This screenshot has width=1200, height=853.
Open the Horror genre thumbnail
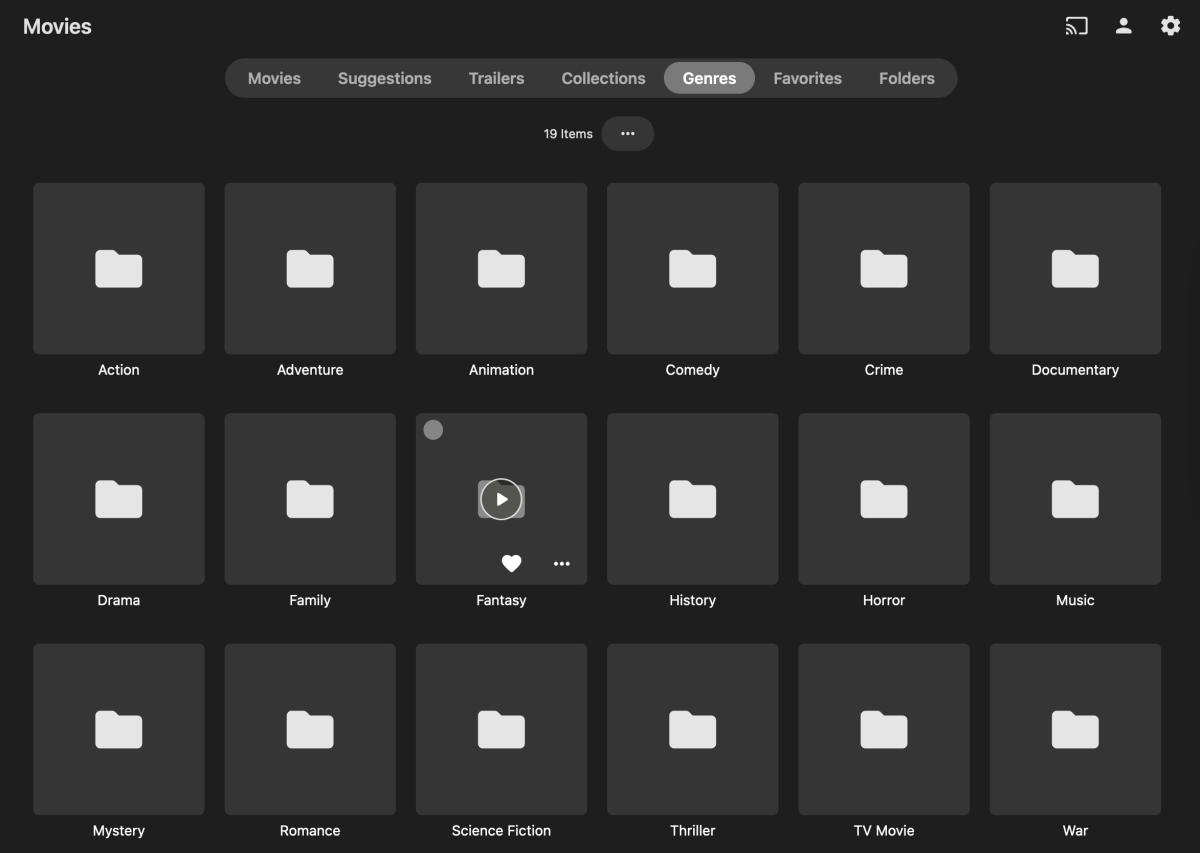pos(883,499)
